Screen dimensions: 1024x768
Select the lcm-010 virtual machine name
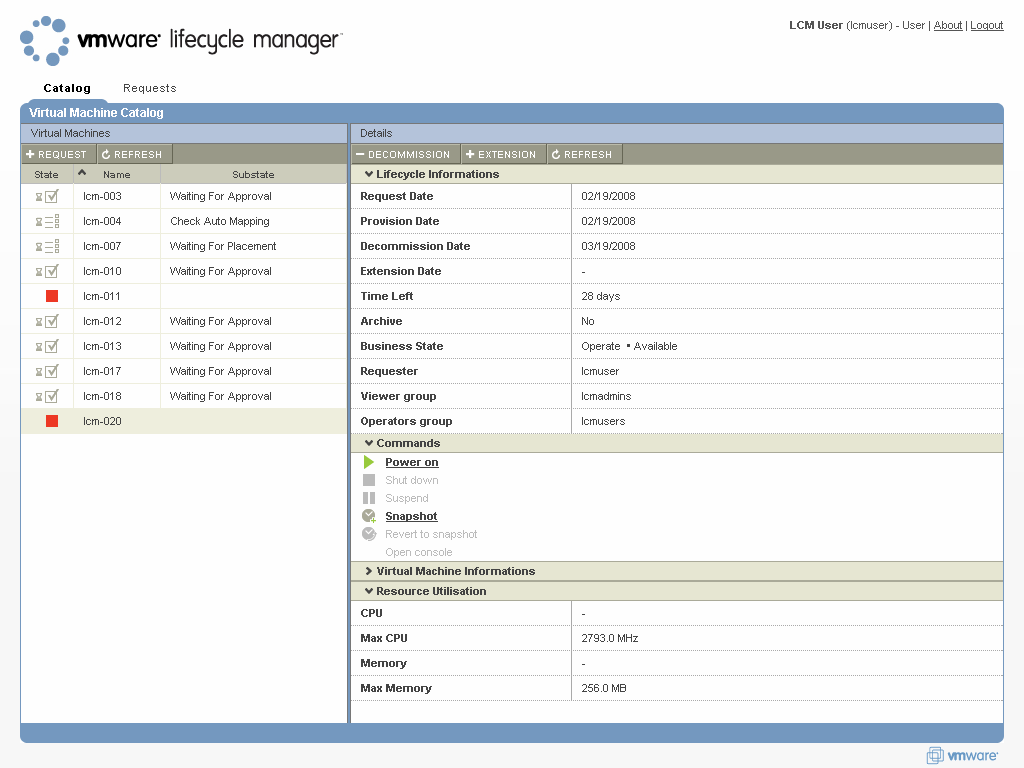pyautogui.click(x=102, y=271)
